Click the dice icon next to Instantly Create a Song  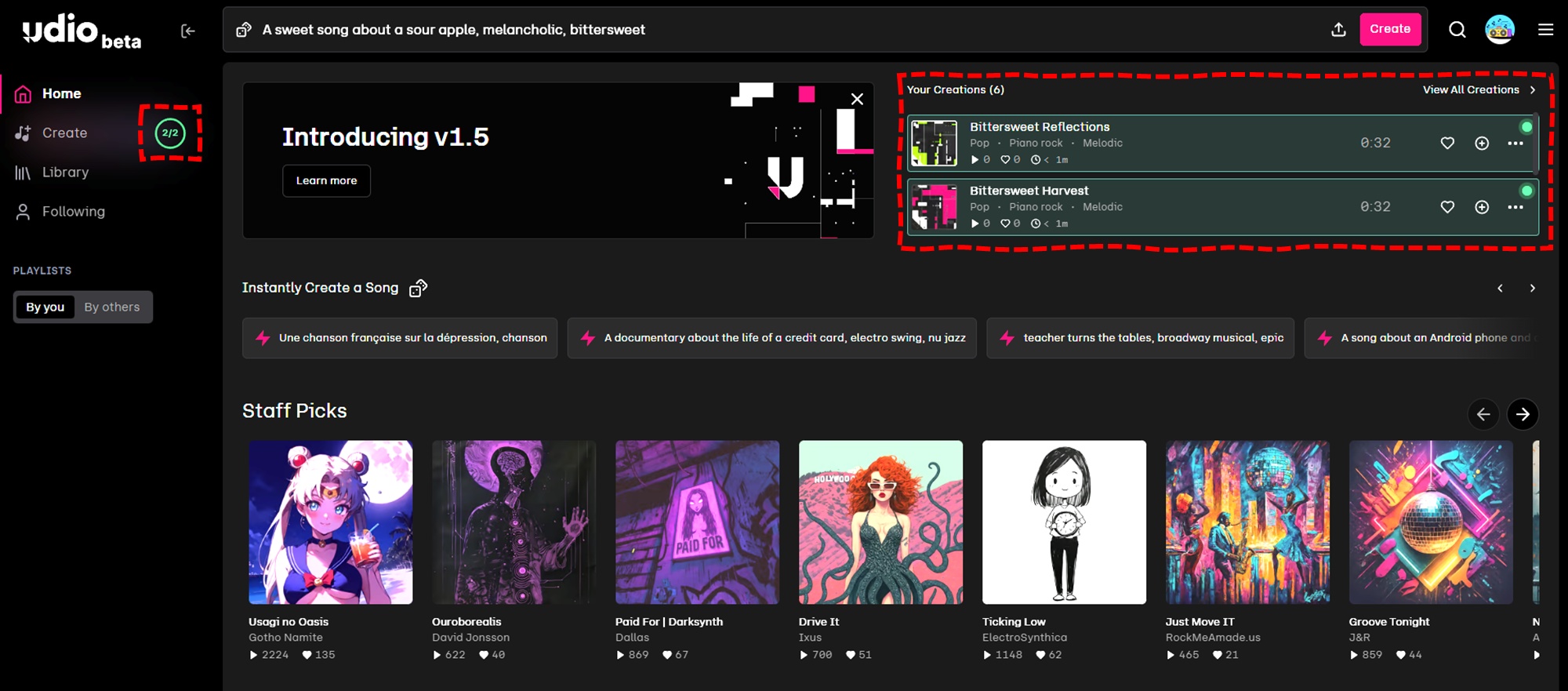(x=419, y=289)
